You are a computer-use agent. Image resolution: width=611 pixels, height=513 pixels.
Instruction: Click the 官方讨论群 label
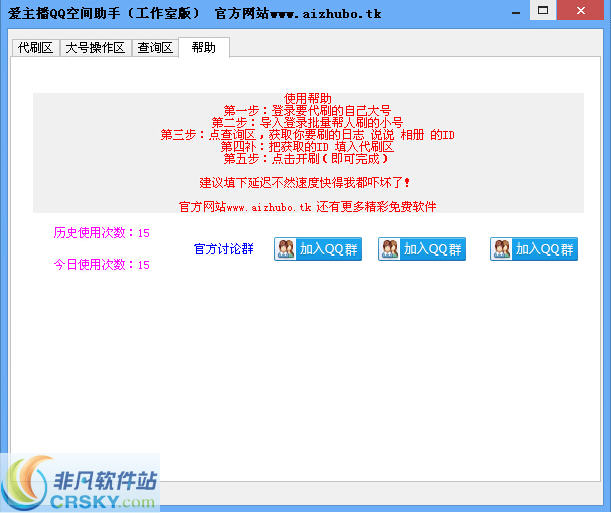point(224,249)
